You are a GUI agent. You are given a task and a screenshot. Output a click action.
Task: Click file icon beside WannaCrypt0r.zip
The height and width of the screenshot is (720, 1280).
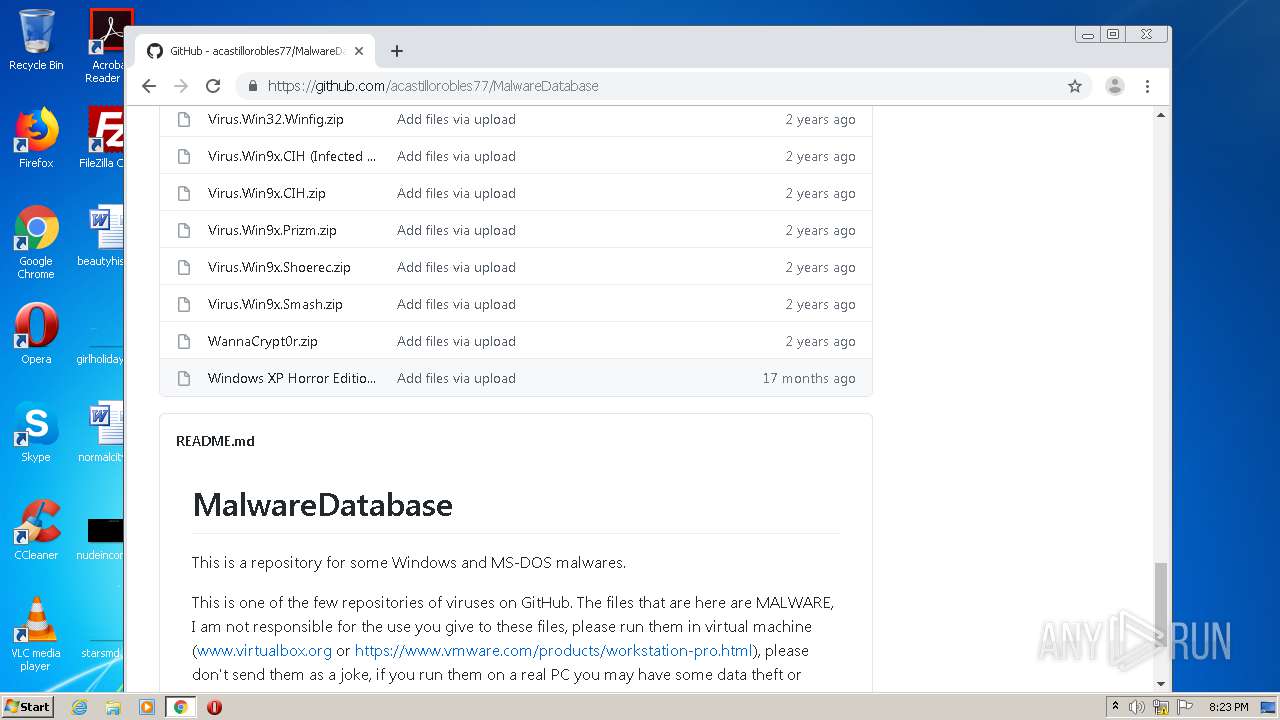click(x=183, y=341)
